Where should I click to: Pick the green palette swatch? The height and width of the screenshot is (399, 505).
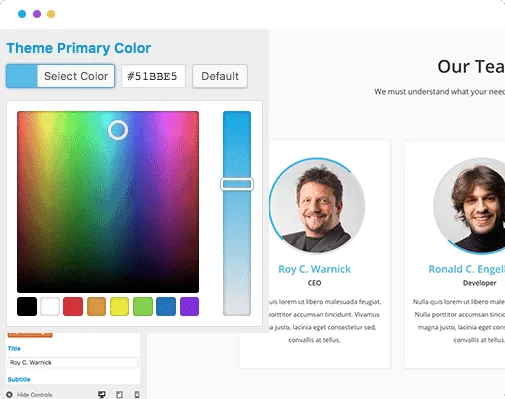(143, 306)
